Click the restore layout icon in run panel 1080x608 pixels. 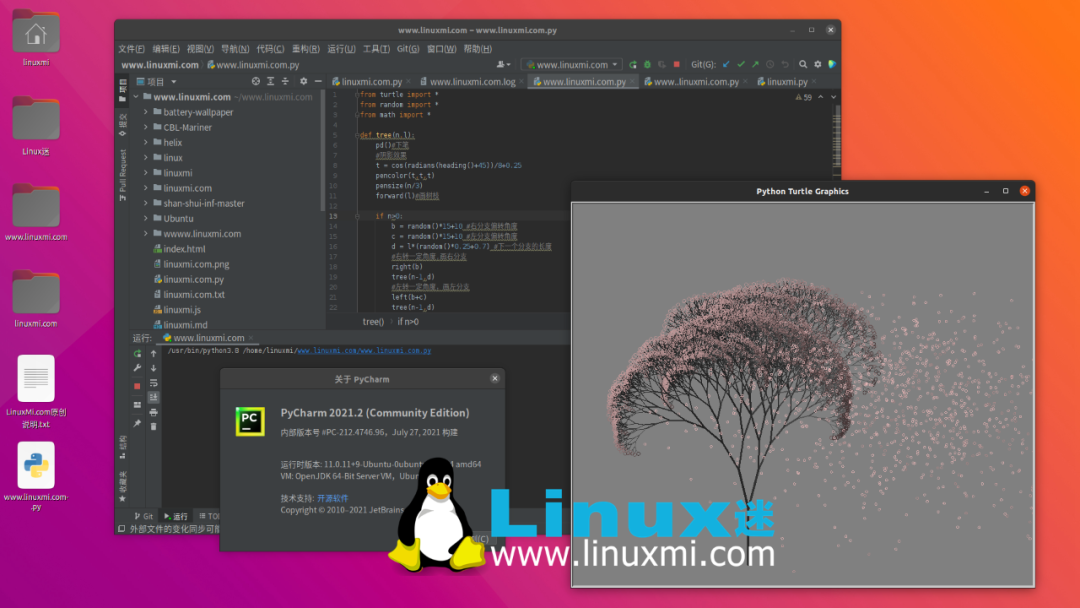coord(137,405)
